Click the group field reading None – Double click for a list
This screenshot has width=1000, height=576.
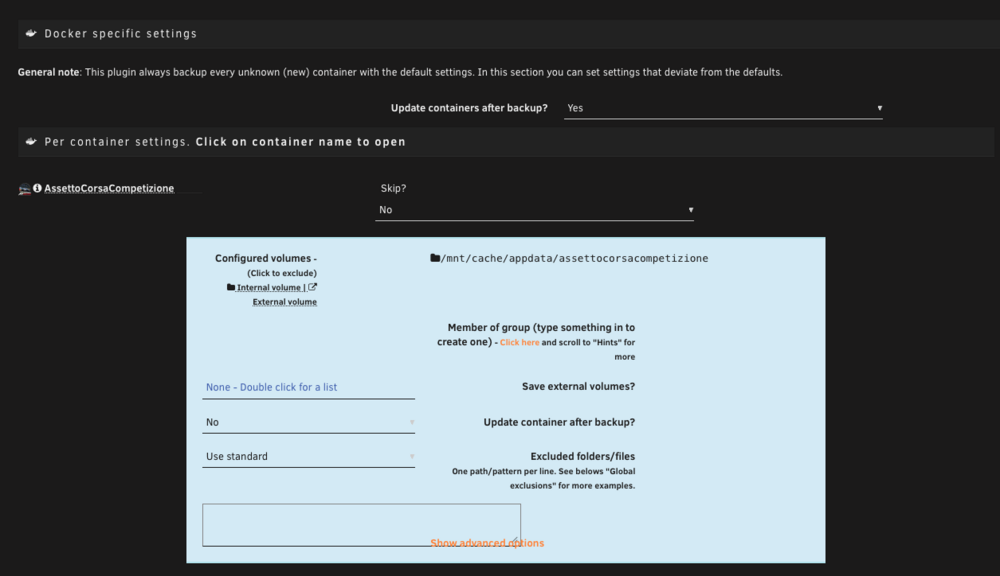[308, 387]
